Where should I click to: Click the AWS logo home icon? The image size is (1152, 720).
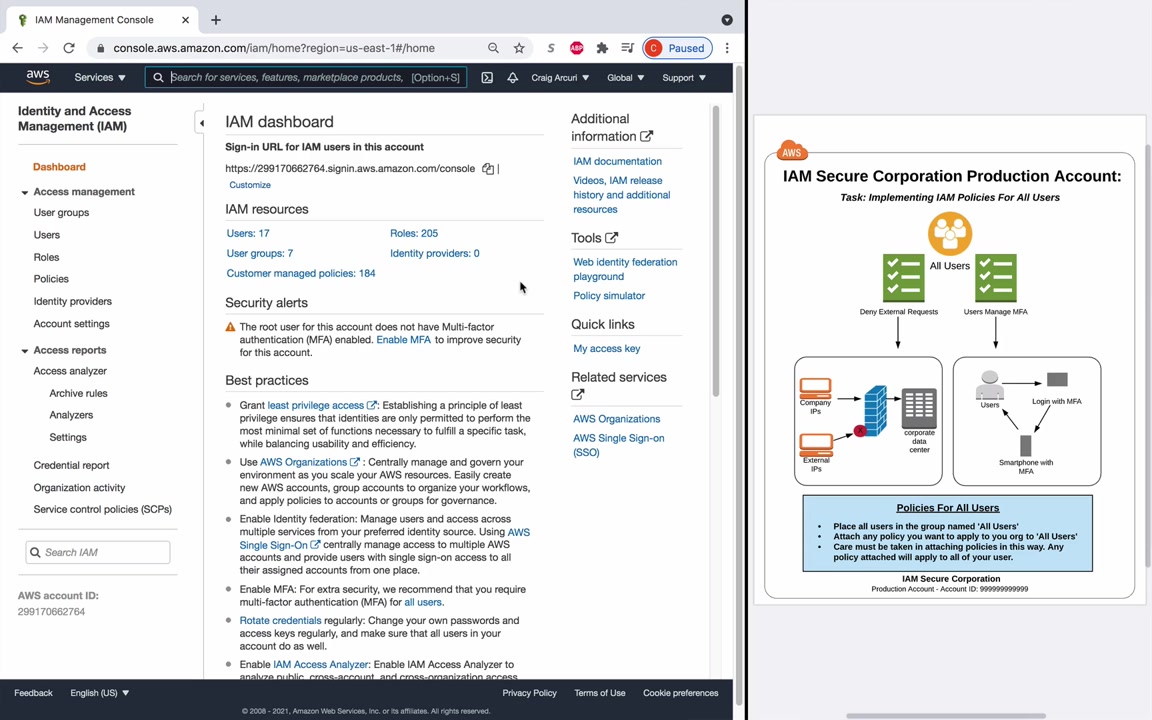37,77
